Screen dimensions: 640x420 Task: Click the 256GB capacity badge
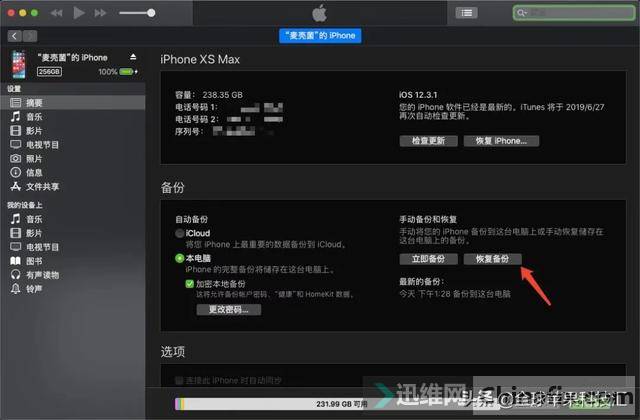[49, 72]
